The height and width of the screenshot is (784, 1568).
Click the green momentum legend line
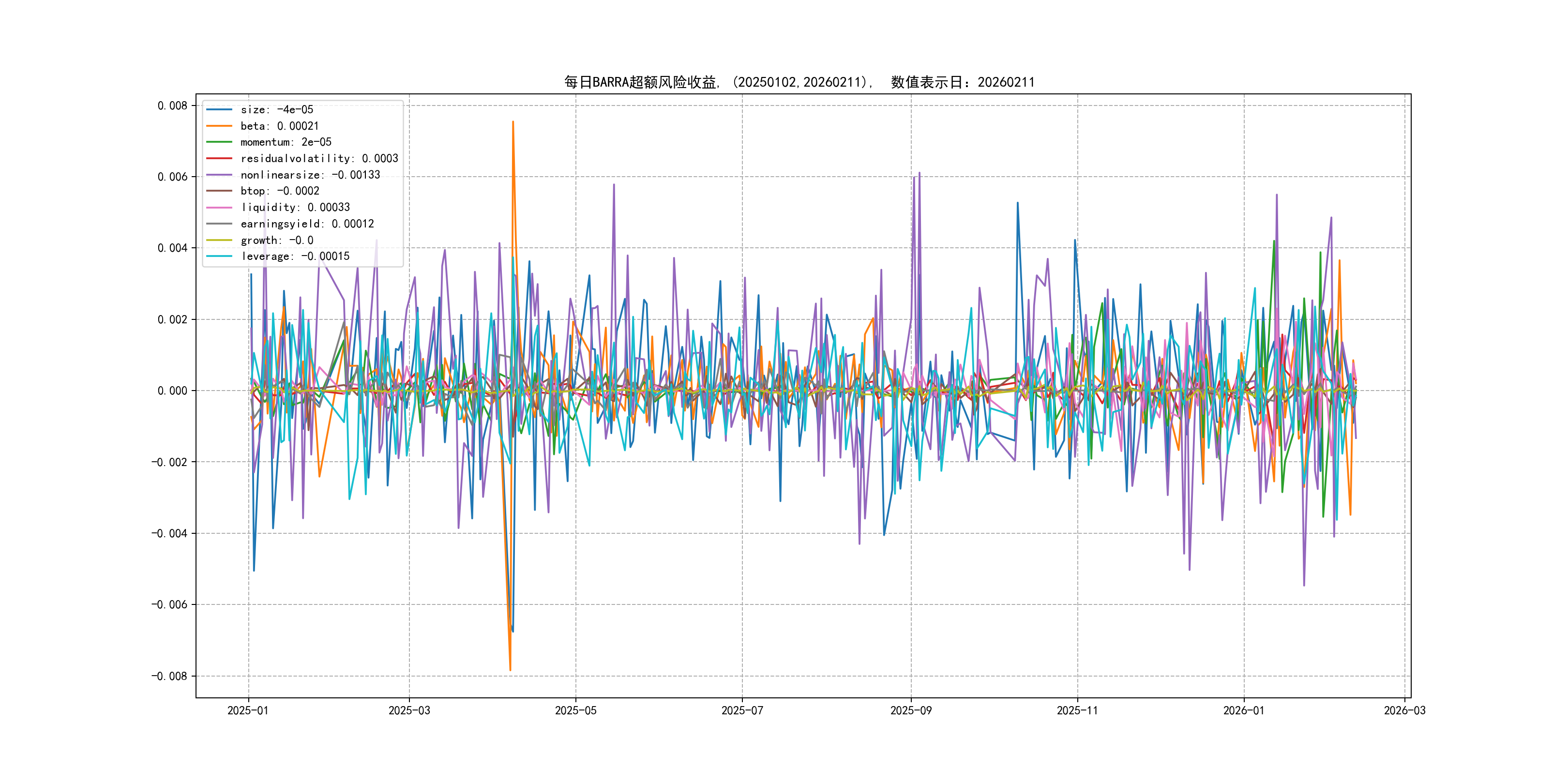click(x=219, y=142)
